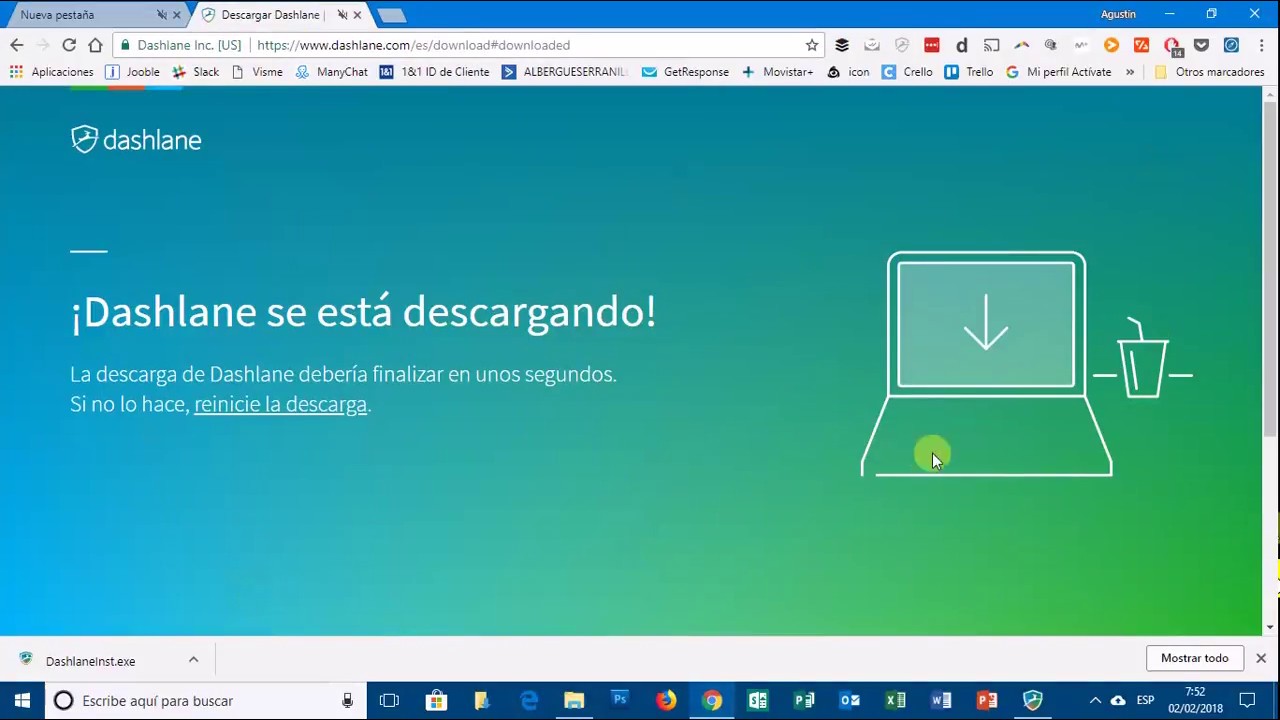Open File Explorer from taskbar

pyautogui.click(x=574, y=701)
